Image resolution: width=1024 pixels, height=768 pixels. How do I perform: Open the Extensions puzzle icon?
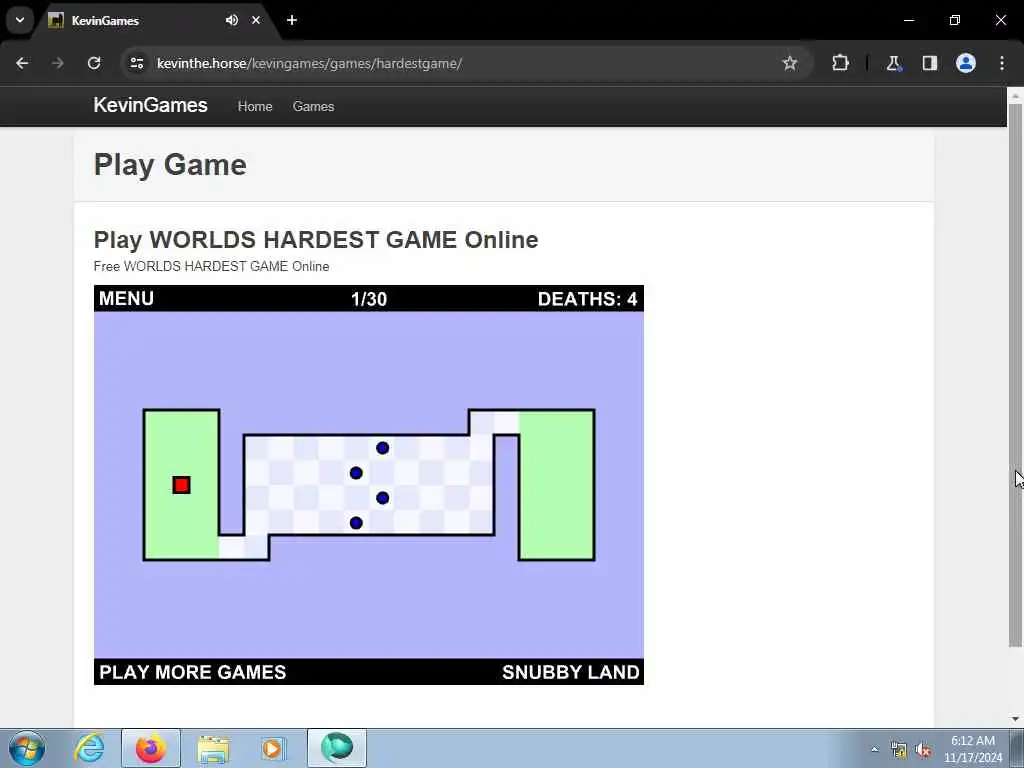[840, 63]
